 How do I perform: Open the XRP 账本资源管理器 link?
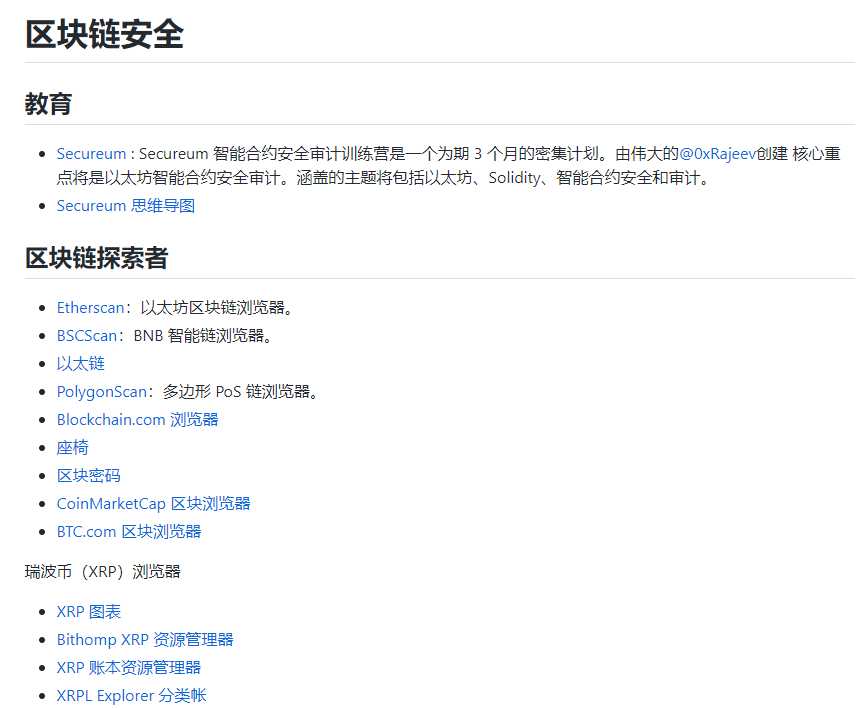[x=129, y=668]
